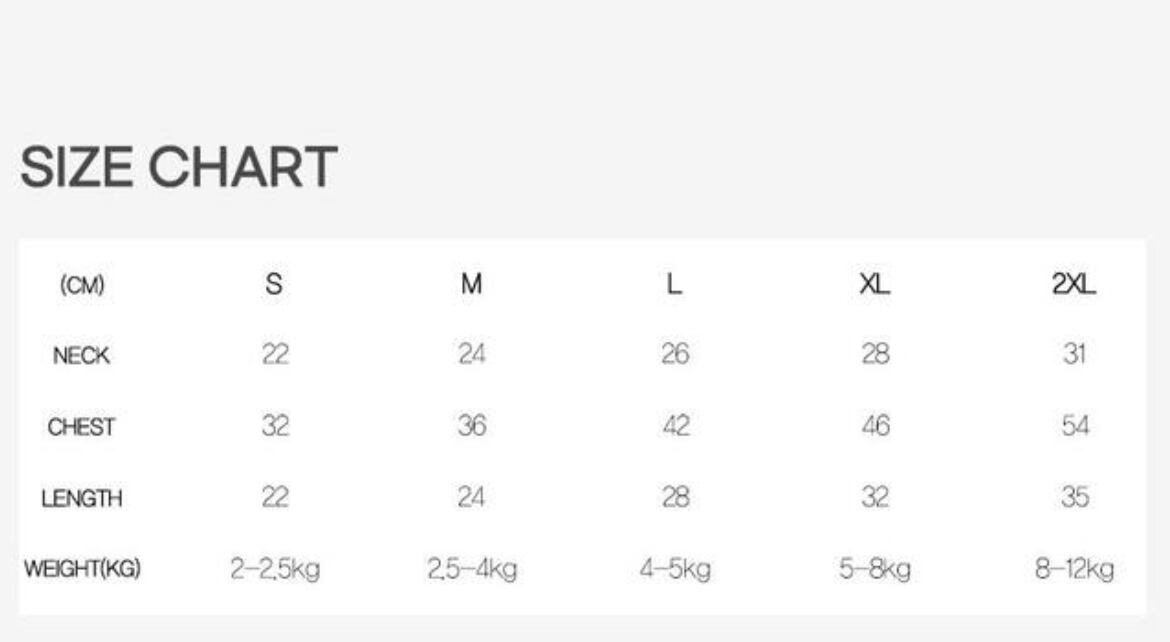Click the weight range 5-8kg

(x=875, y=570)
